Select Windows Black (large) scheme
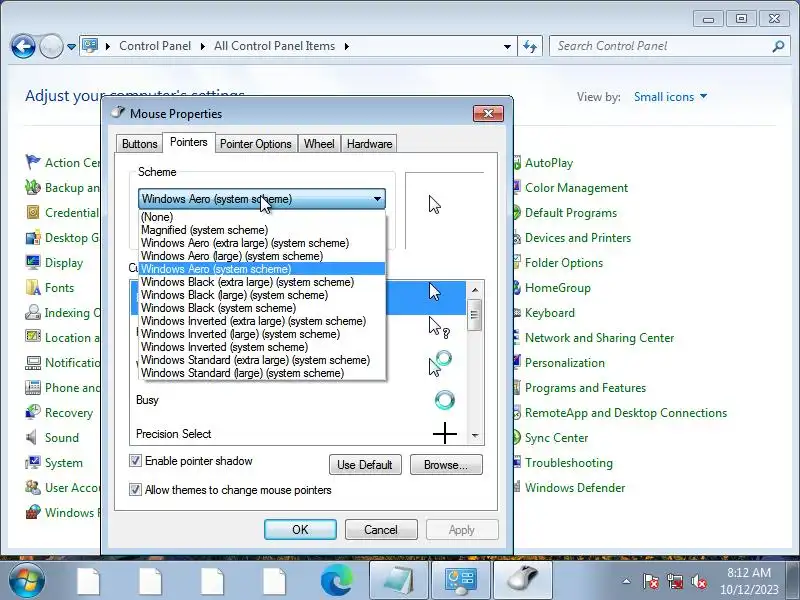This screenshot has height=600, width=800. pos(262,295)
